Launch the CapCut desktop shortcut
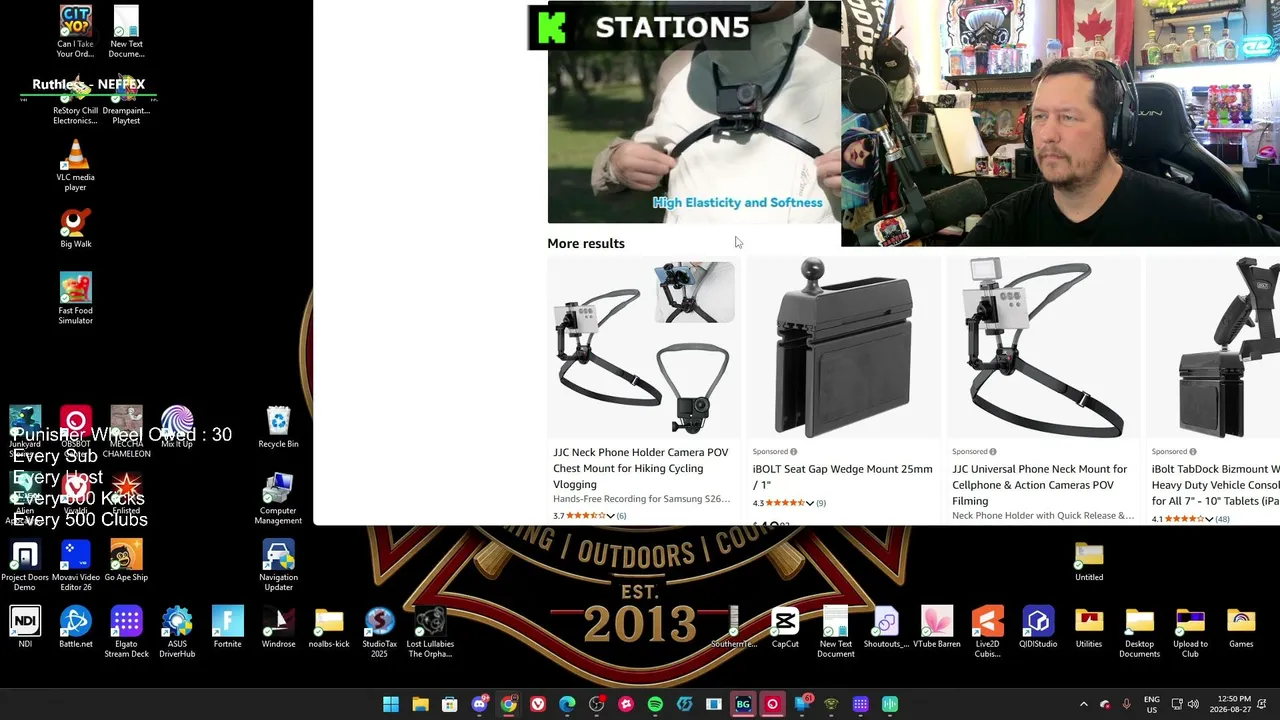This screenshot has width=1280, height=720. click(x=785, y=627)
